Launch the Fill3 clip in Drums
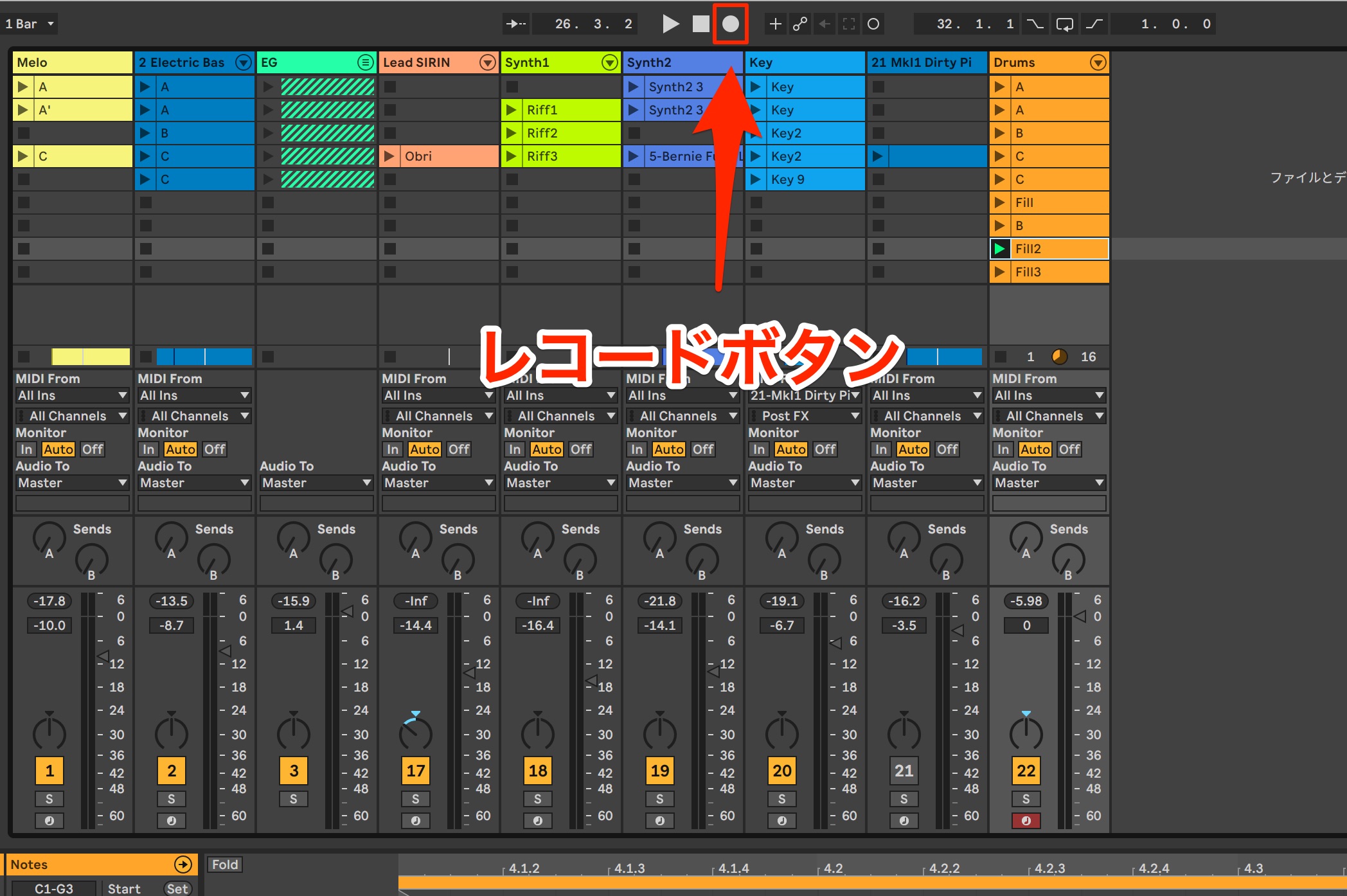The width and height of the screenshot is (1347, 896). pyautogui.click(x=1000, y=272)
